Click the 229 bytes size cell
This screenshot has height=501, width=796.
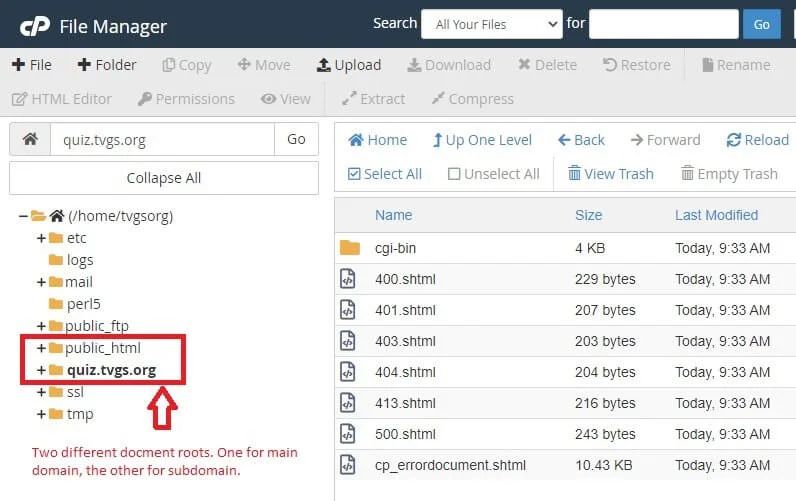click(605, 279)
